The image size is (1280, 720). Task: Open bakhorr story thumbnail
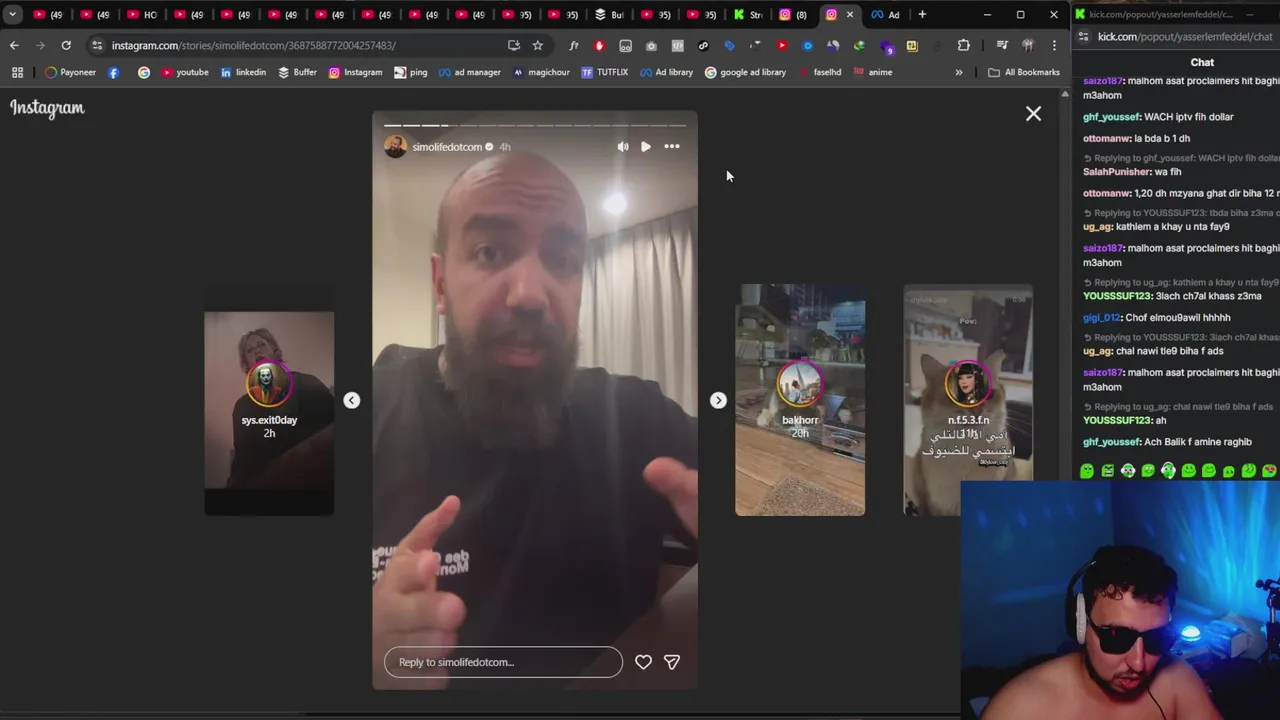(800, 400)
